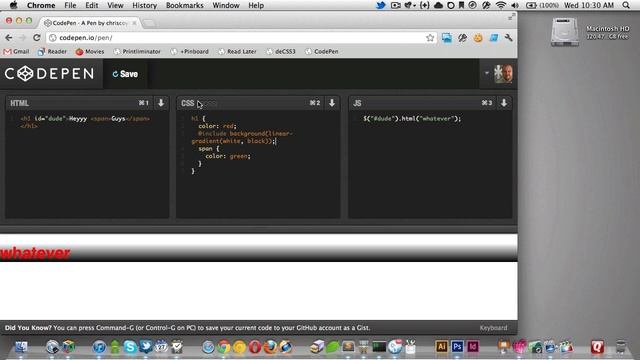The image size is (640, 360).
Task: Open the Edit menu
Action: [x=91, y=5]
